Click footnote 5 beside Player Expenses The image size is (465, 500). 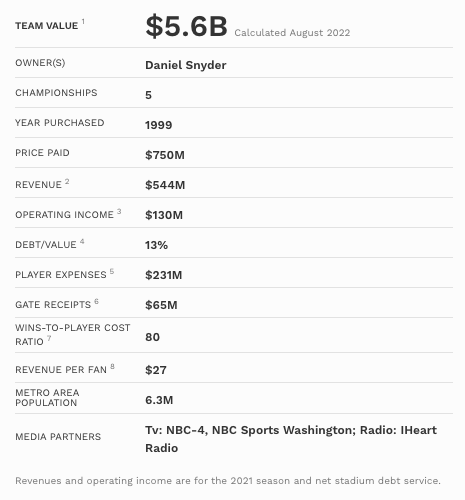click(x=112, y=271)
